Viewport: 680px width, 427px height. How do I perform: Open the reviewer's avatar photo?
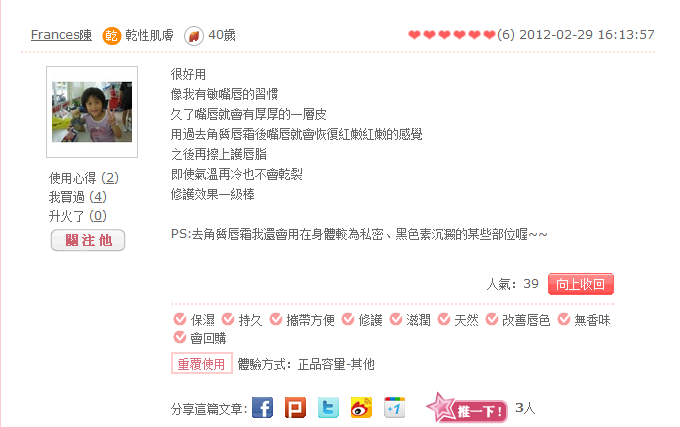point(92,112)
